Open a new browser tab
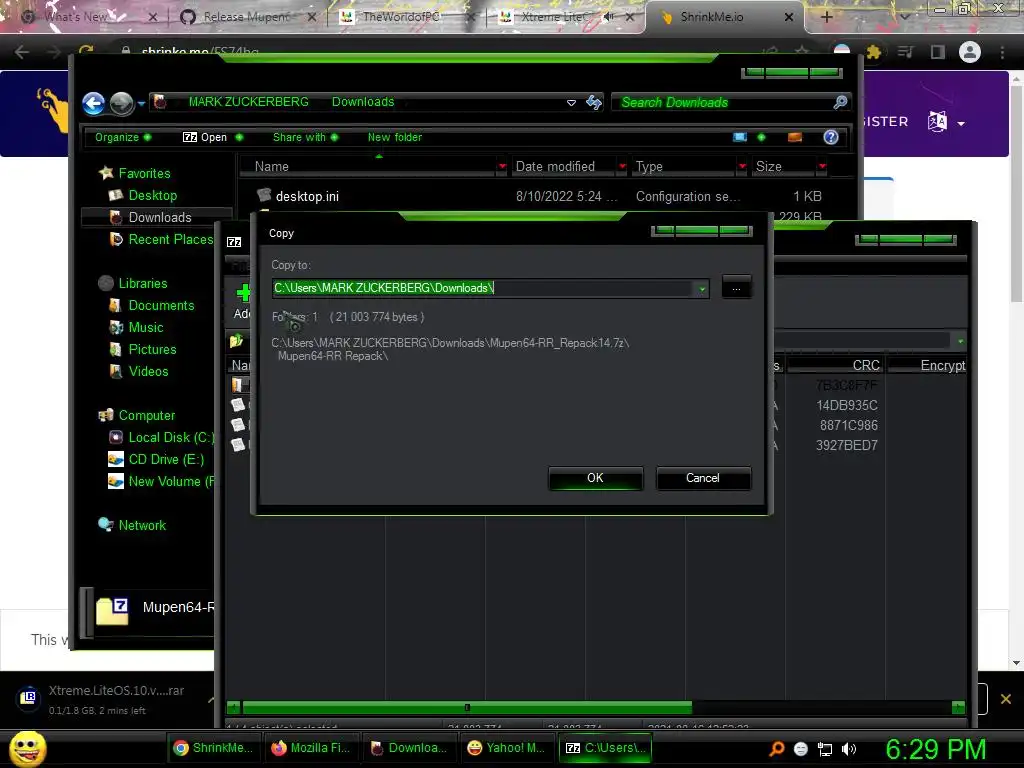The height and width of the screenshot is (768, 1024). tap(826, 17)
